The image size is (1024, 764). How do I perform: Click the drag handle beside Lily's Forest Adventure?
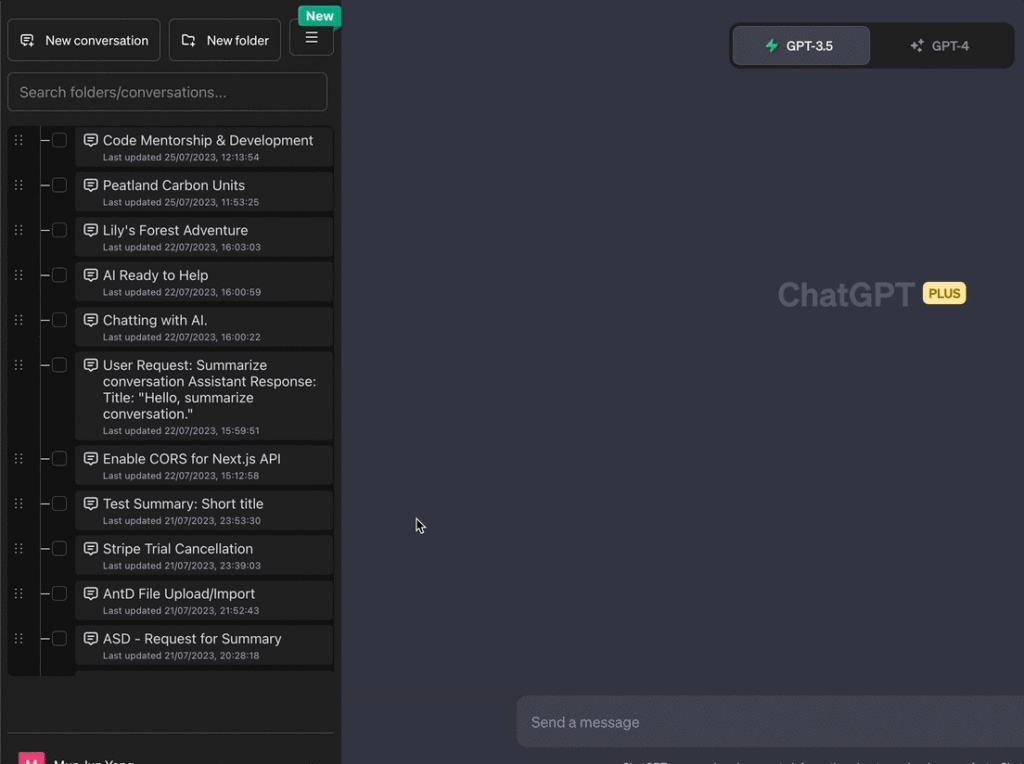coord(18,230)
